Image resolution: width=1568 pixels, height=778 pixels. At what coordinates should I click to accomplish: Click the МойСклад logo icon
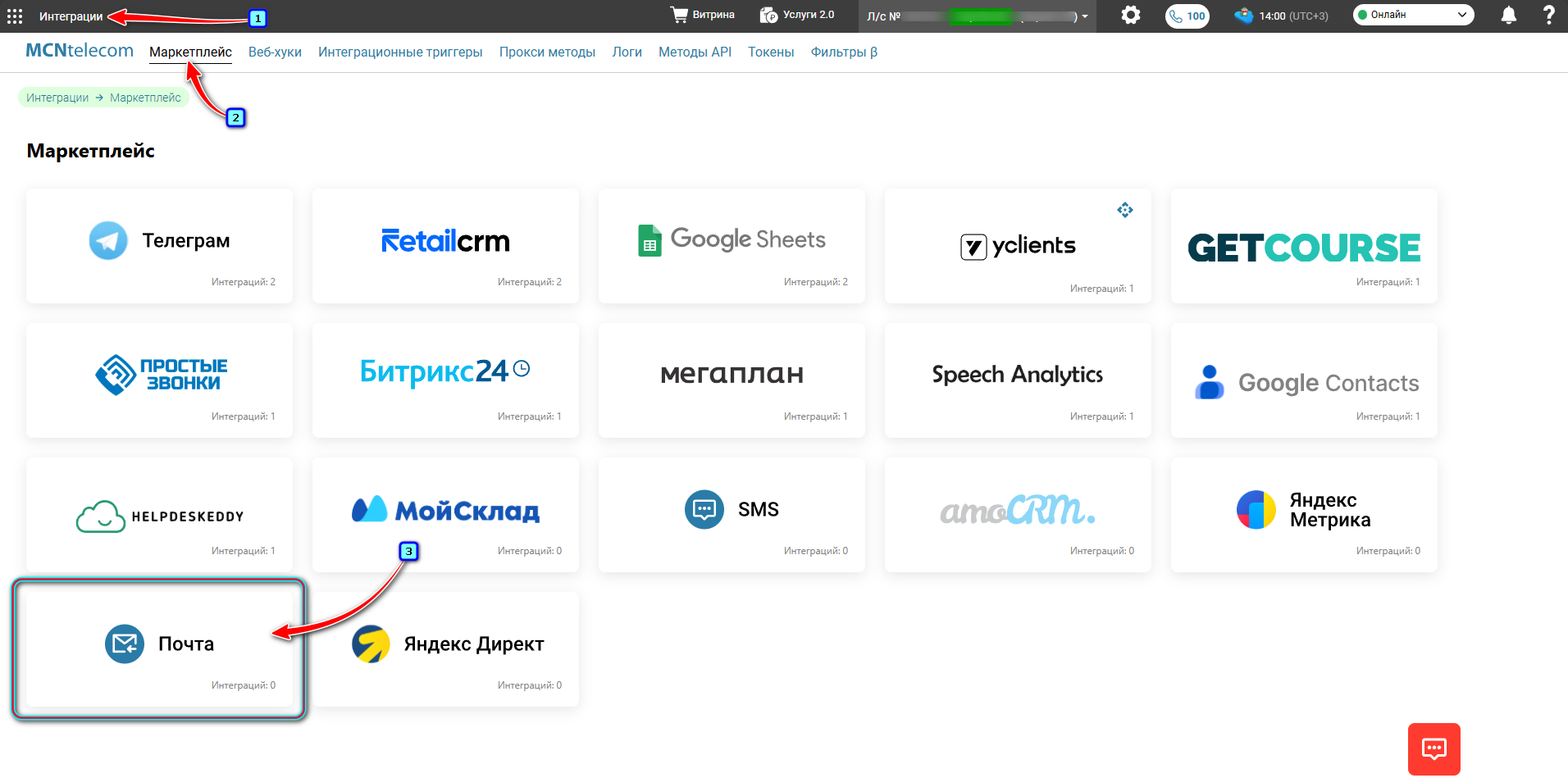coord(369,509)
